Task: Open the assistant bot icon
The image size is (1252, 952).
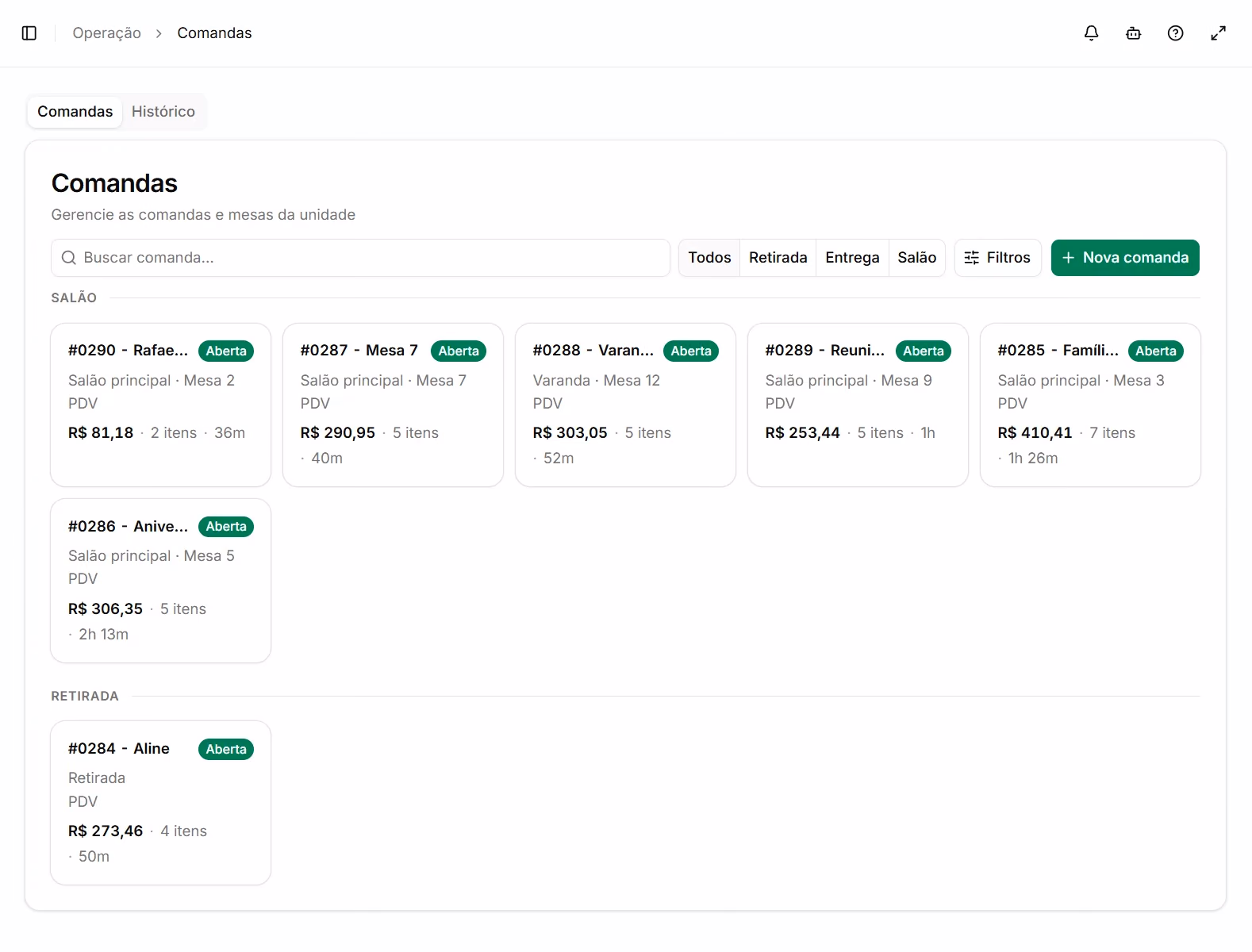Action: coord(1134,33)
